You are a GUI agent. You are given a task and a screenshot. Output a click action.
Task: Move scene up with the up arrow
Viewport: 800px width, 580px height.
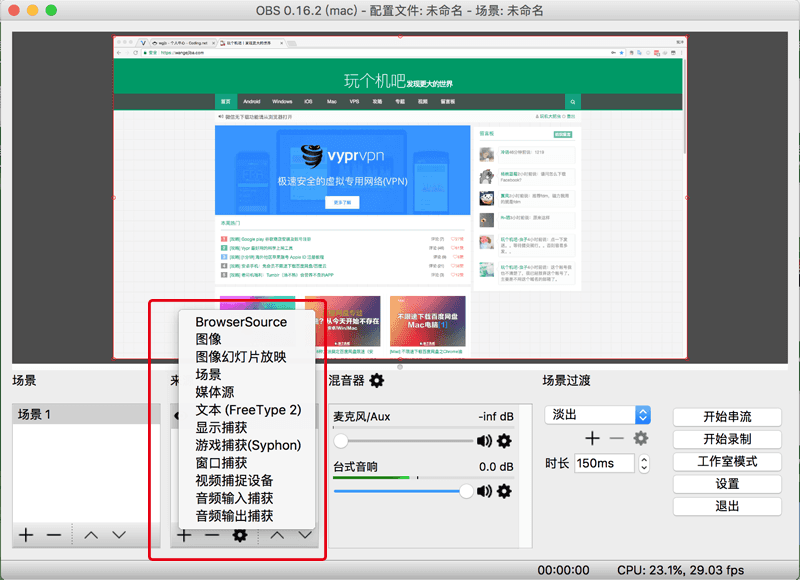(91, 535)
